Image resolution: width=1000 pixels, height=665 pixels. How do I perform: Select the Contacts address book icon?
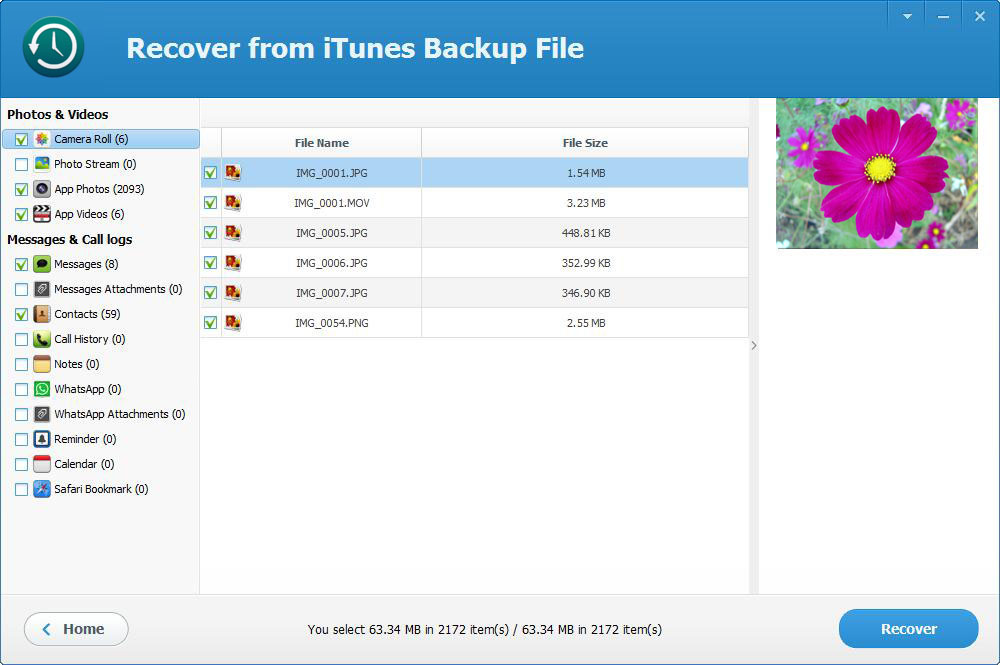click(42, 314)
